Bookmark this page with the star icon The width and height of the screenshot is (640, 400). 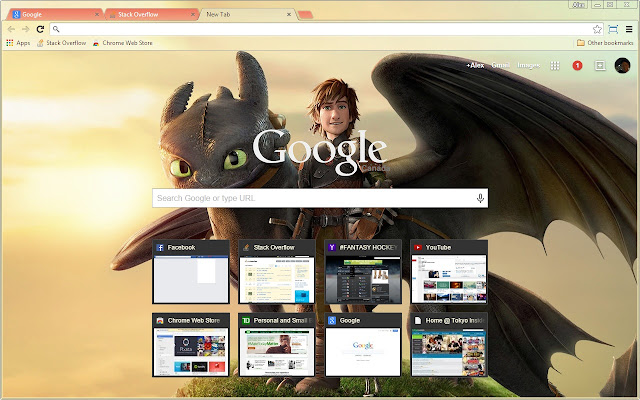(597, 30)
